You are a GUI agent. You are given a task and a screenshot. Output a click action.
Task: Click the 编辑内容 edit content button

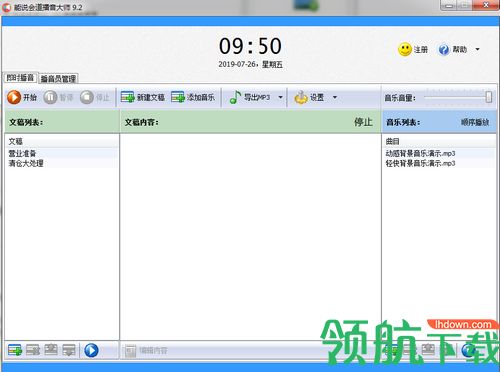146,351
